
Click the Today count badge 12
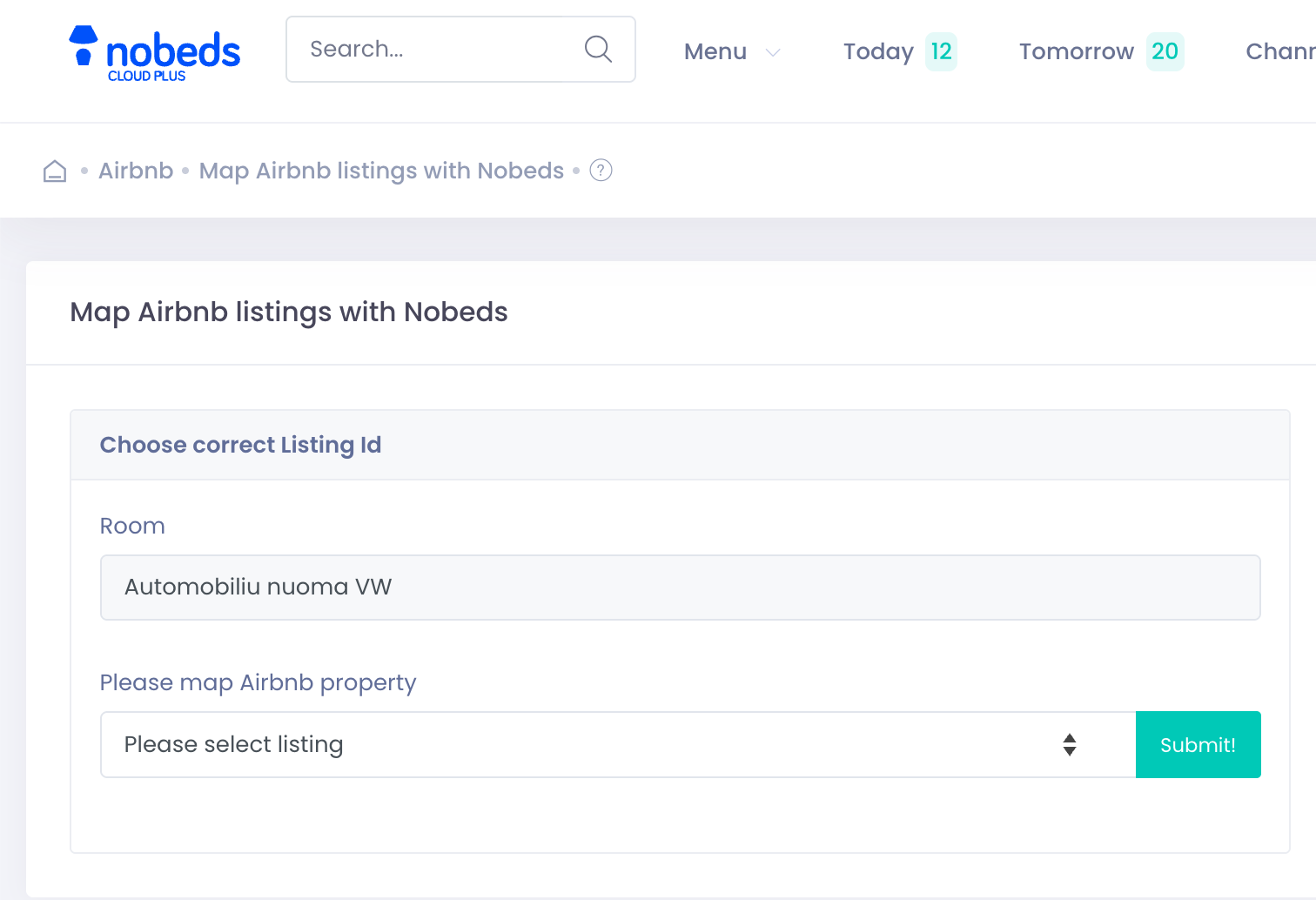[941, 51]
